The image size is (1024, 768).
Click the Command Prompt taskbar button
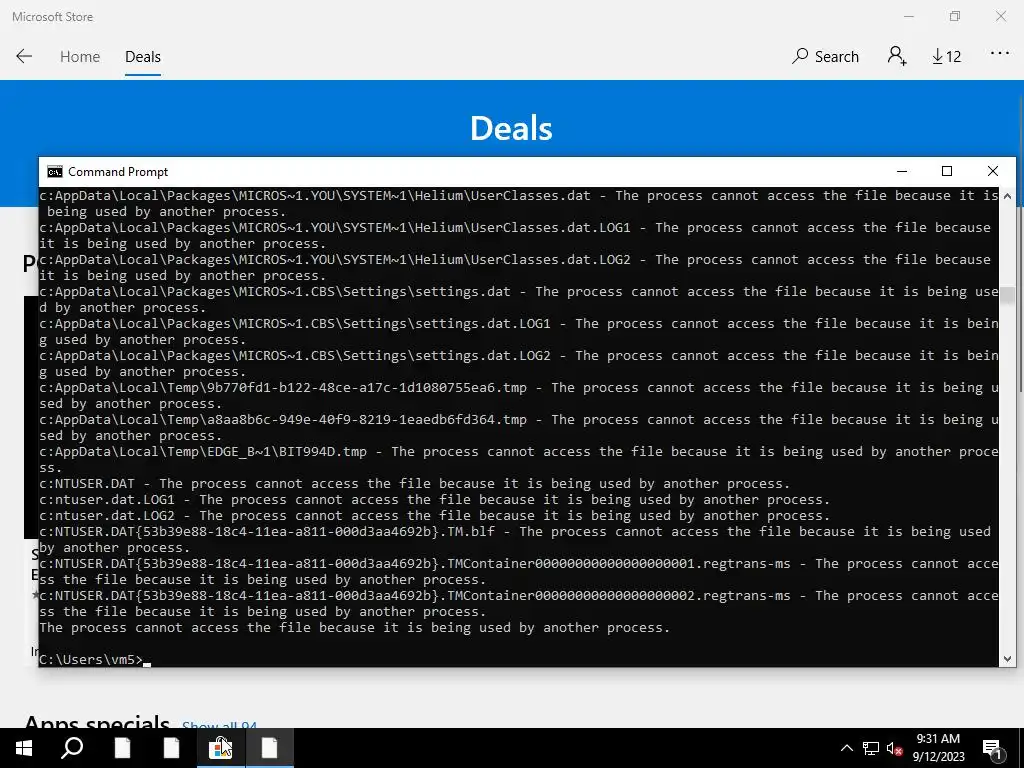270,748
